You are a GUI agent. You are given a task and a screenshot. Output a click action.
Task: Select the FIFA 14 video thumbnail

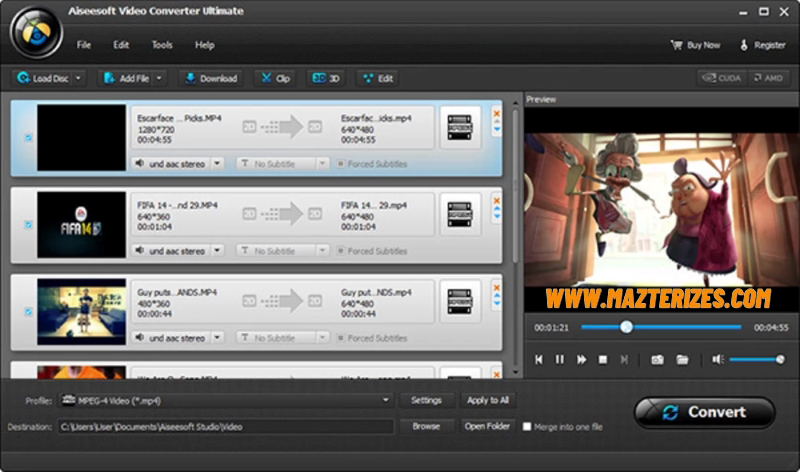81,225
